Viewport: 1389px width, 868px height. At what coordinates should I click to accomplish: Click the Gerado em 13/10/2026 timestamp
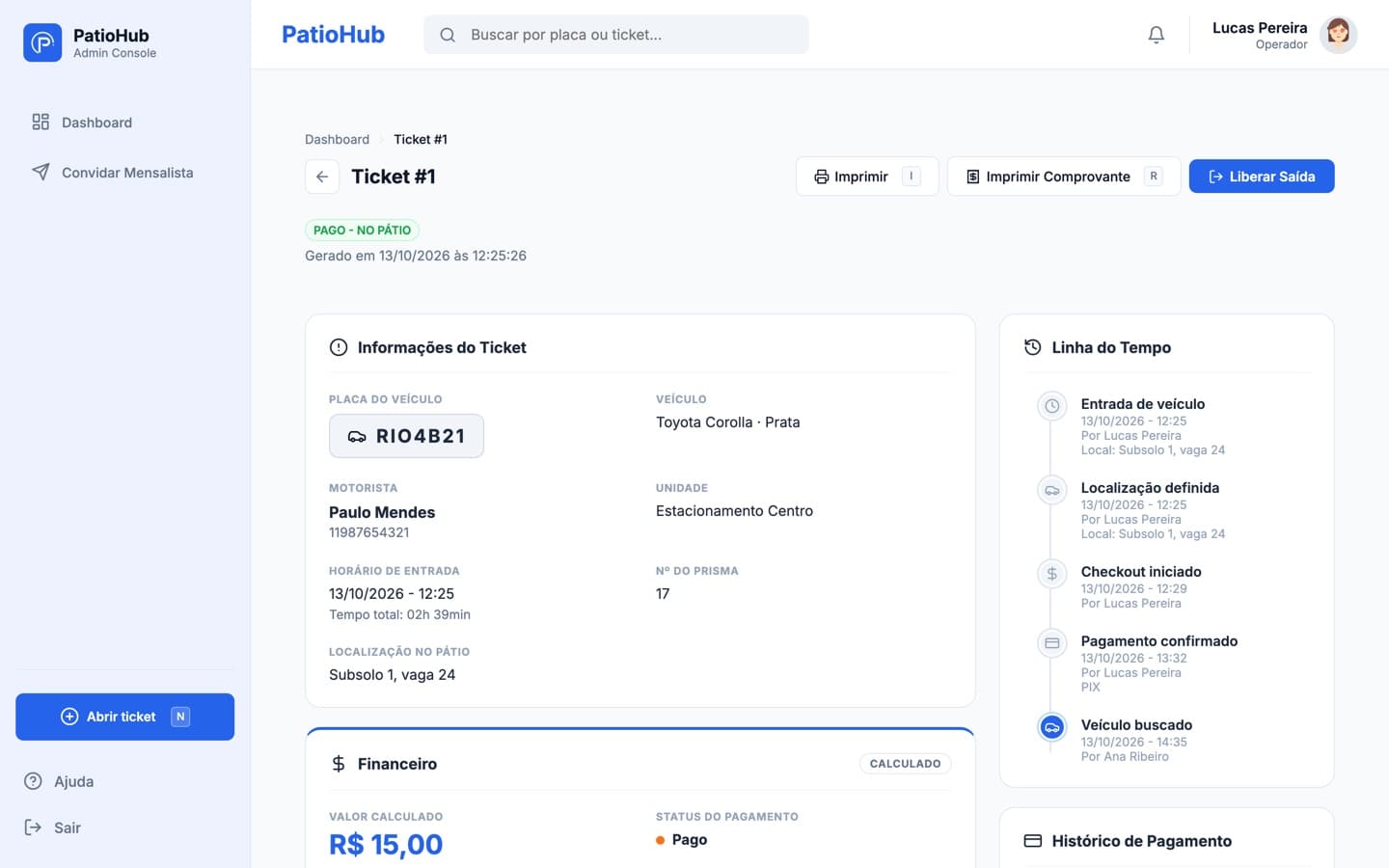point(416,256)
